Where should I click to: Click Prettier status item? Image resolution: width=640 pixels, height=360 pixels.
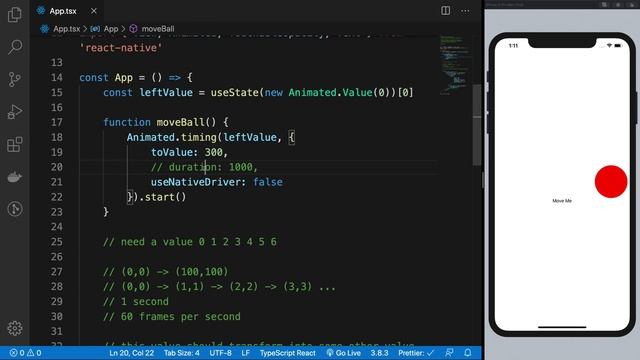pos(416,353)
